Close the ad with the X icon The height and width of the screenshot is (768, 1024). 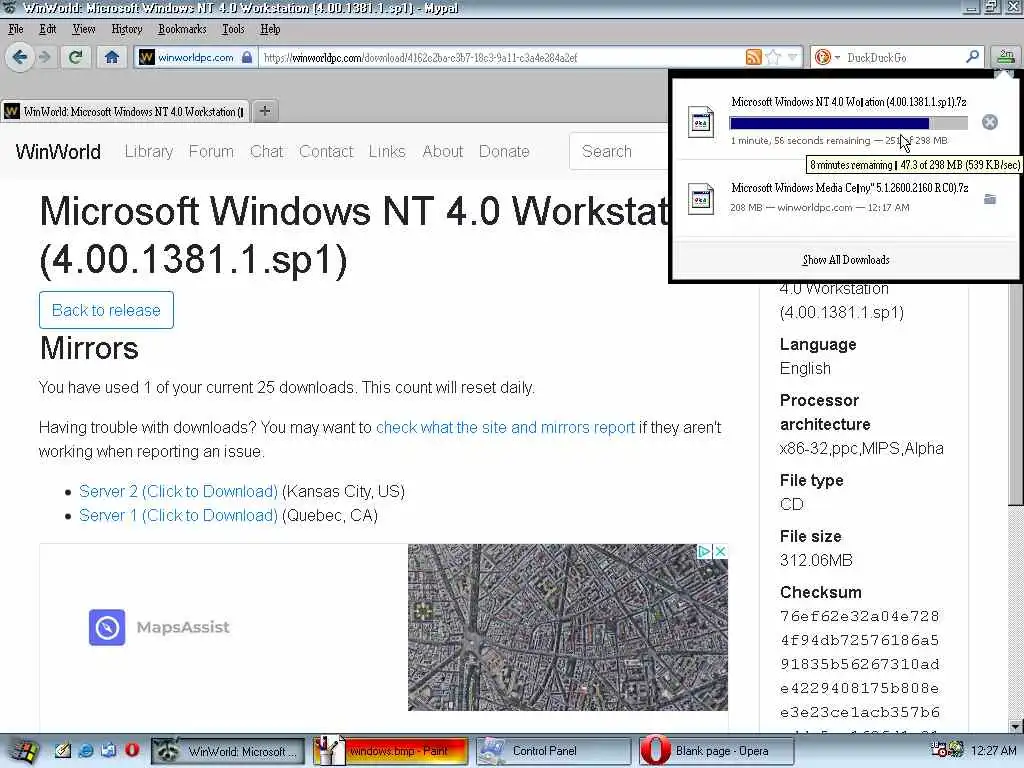[720, 552]
